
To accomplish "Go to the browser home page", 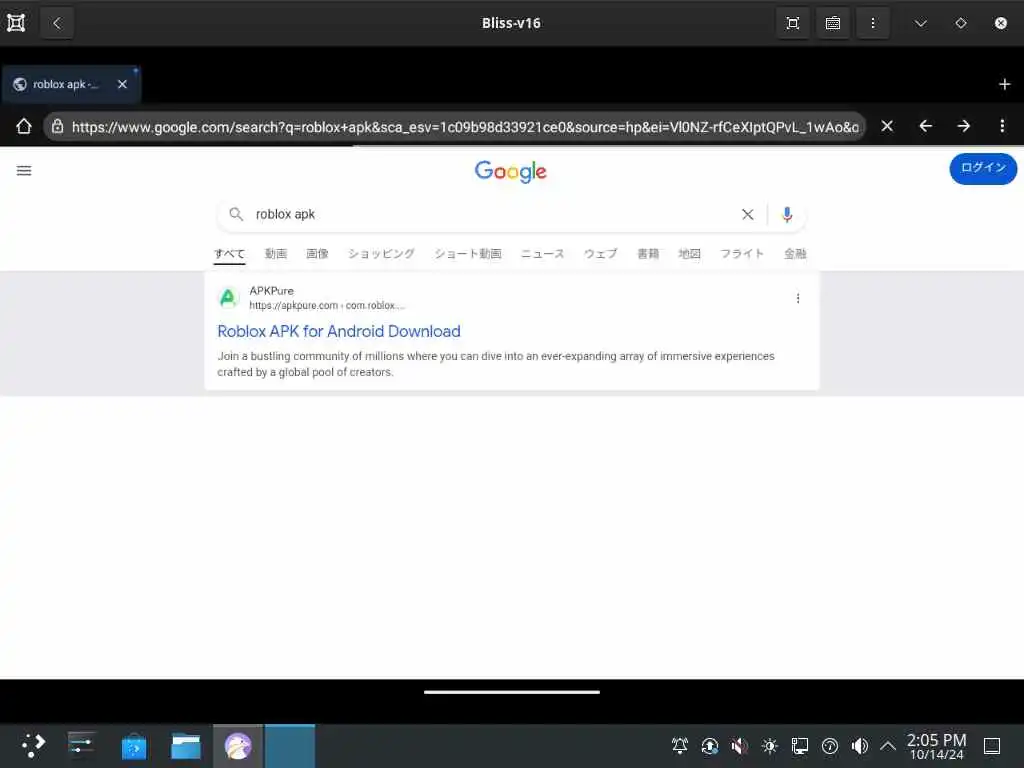I will pos(24,126).
